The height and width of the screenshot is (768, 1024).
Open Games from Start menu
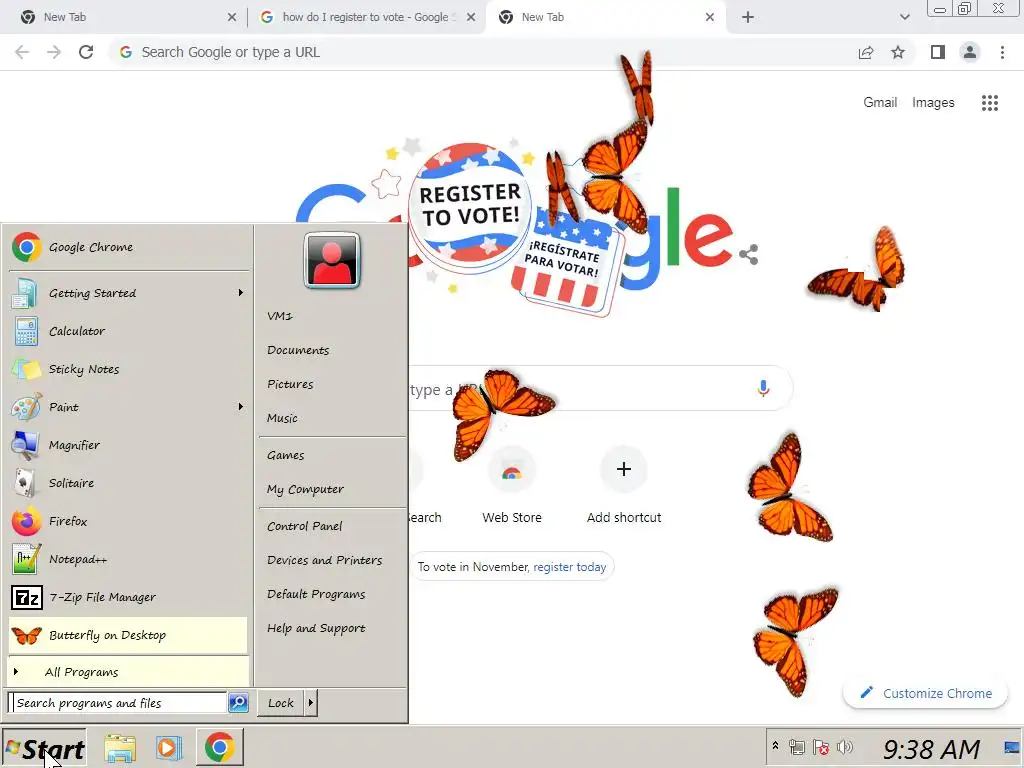pyautogui.click(x=285, y=455)
